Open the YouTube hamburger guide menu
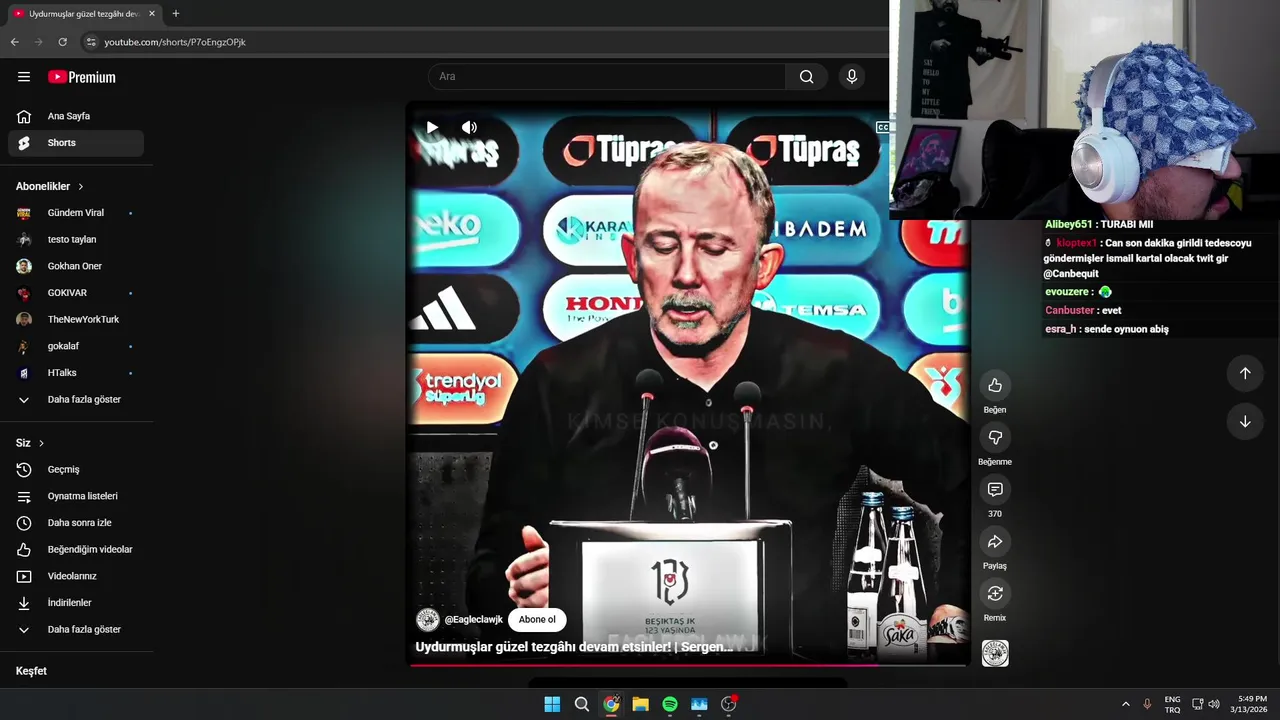This screenshot has width=1280, height=720. 24,77
